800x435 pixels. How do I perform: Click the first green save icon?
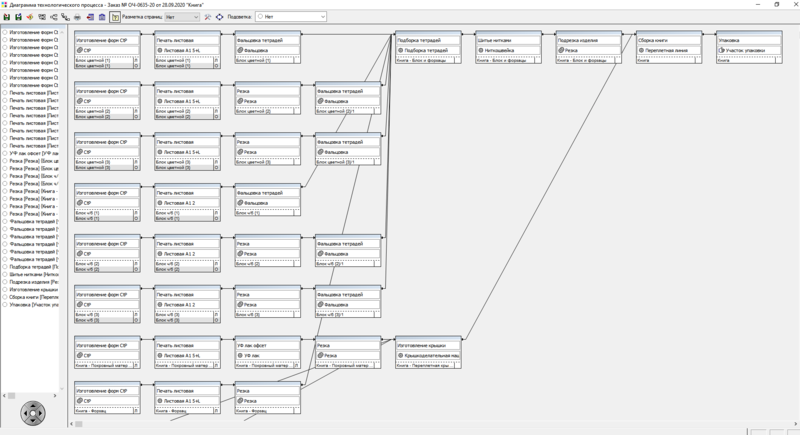pos(7,17)
